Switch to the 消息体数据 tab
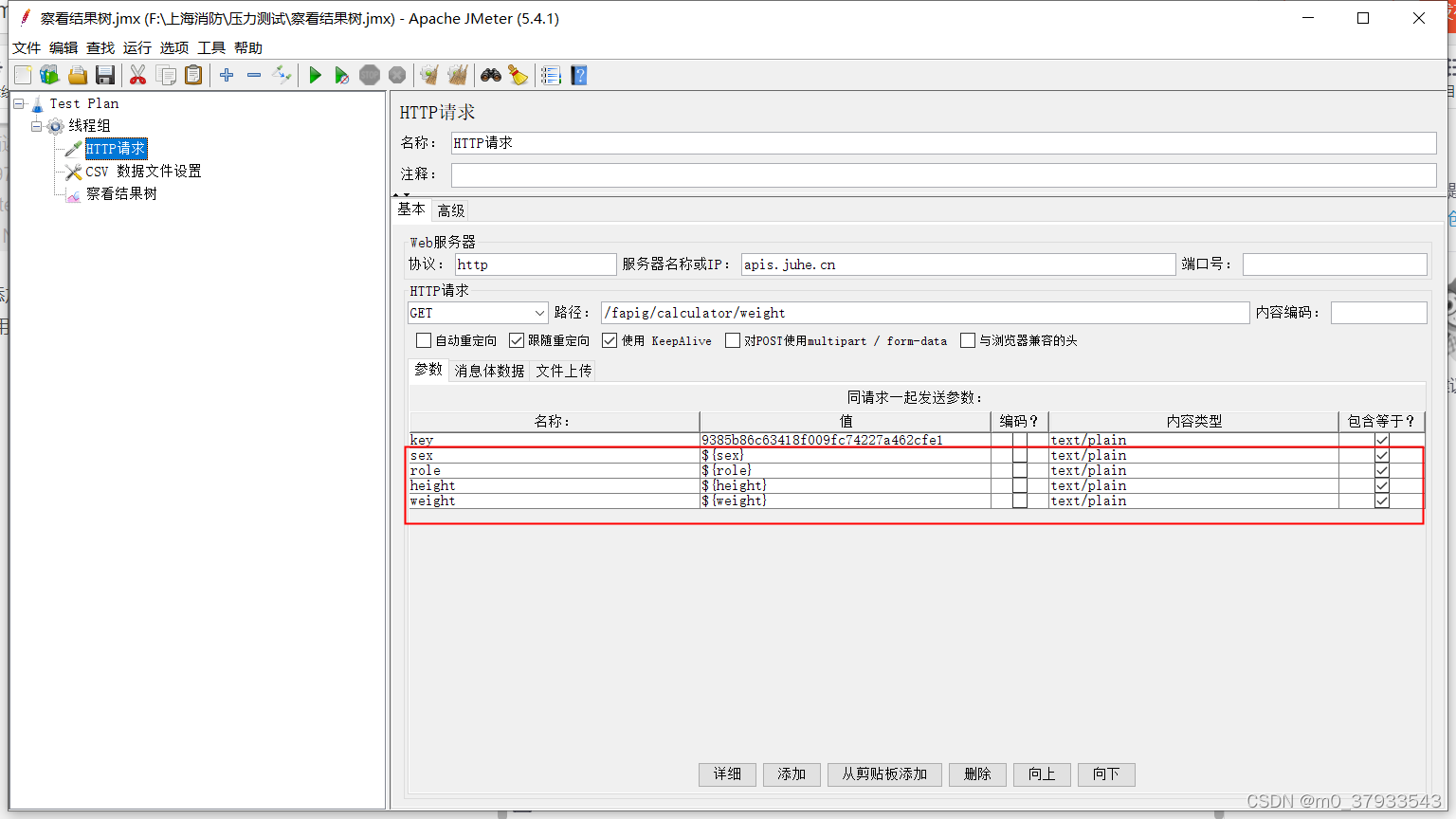 [x=489, y=371]
